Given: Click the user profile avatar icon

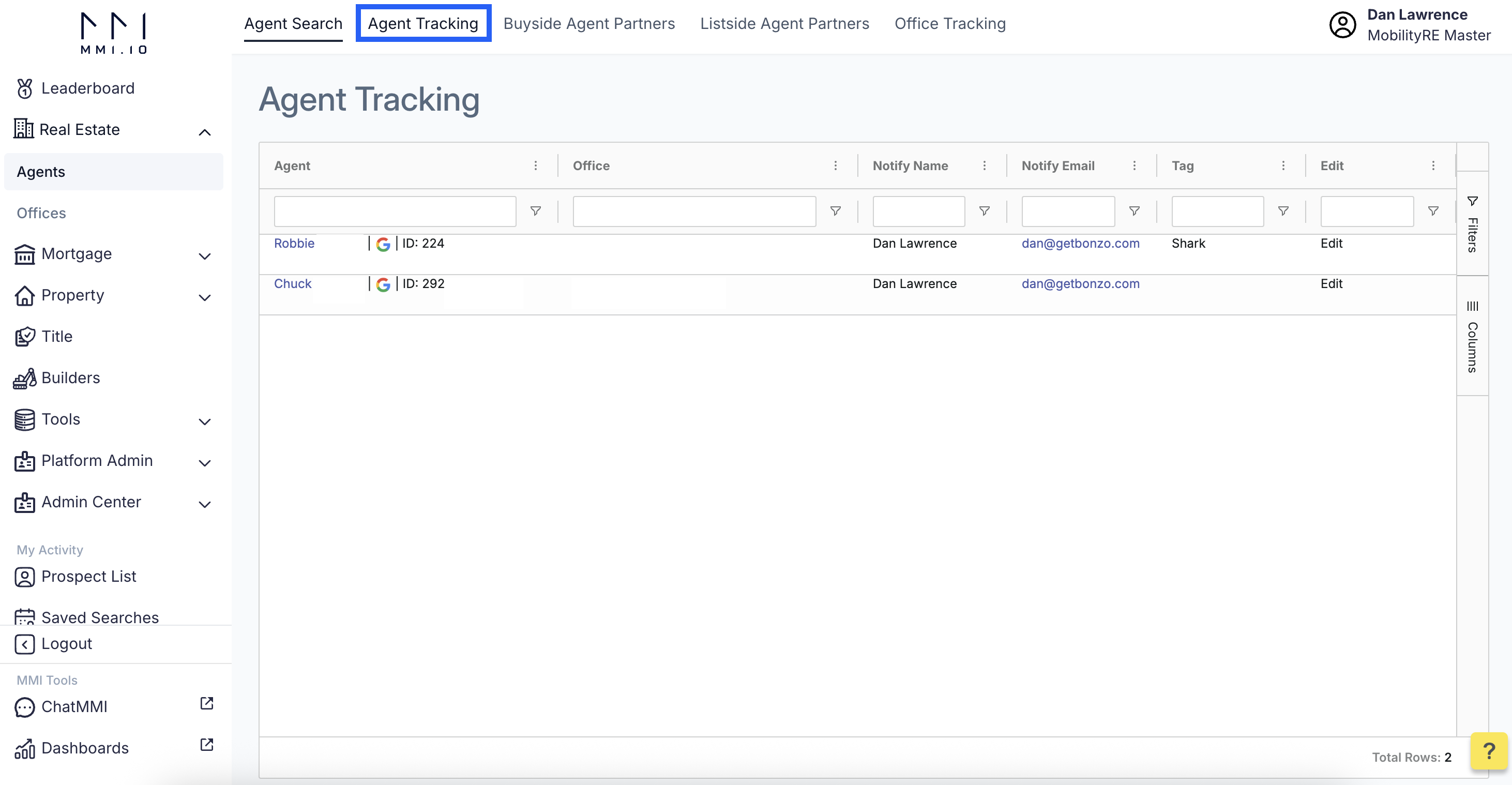Looking at the screenshot, I should coord(1342,25).
